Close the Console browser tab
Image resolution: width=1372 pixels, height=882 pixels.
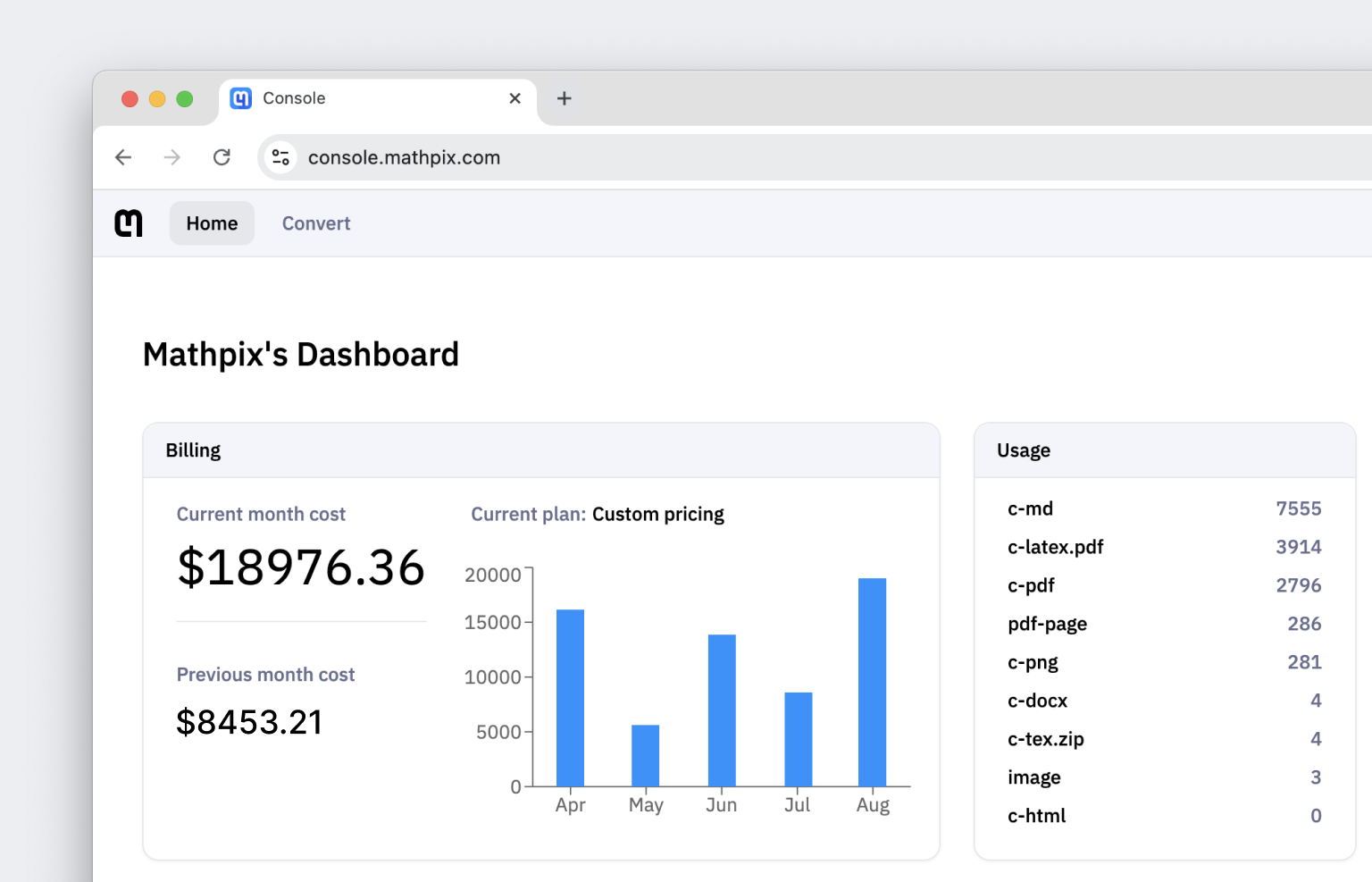click(x=515, y=98)
